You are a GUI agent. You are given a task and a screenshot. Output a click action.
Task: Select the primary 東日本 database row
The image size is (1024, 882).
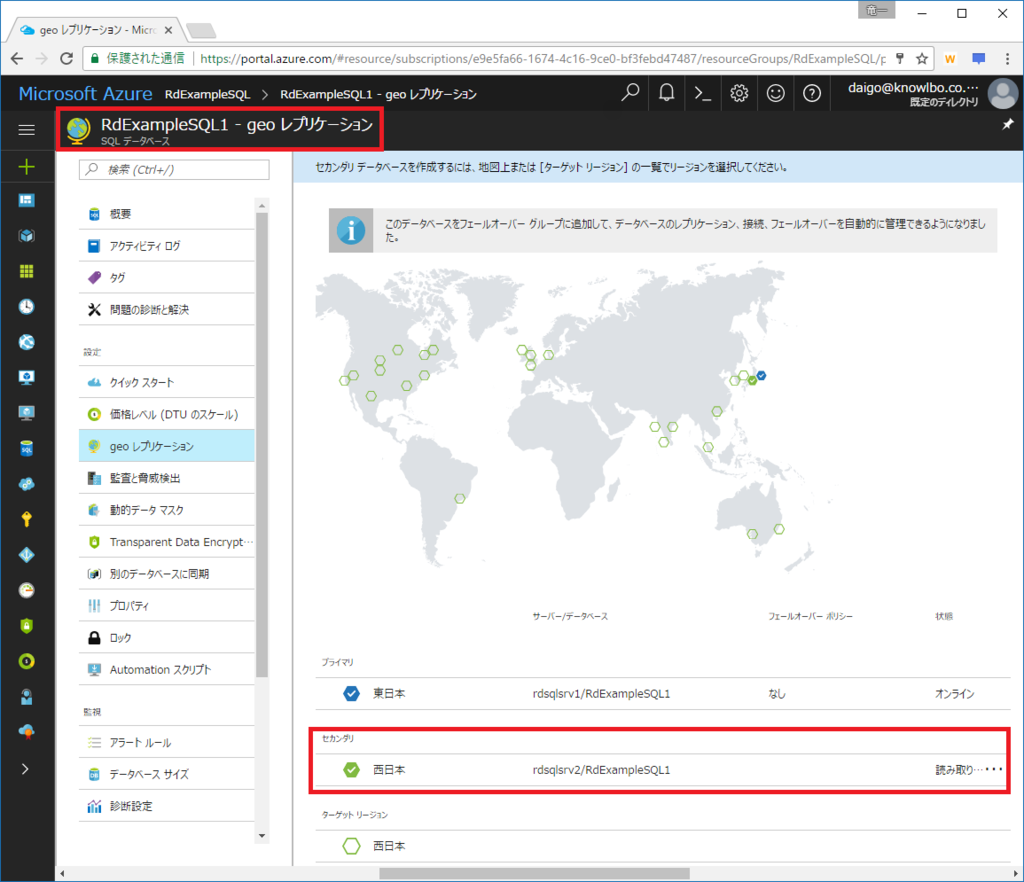[x=663, y=694]
